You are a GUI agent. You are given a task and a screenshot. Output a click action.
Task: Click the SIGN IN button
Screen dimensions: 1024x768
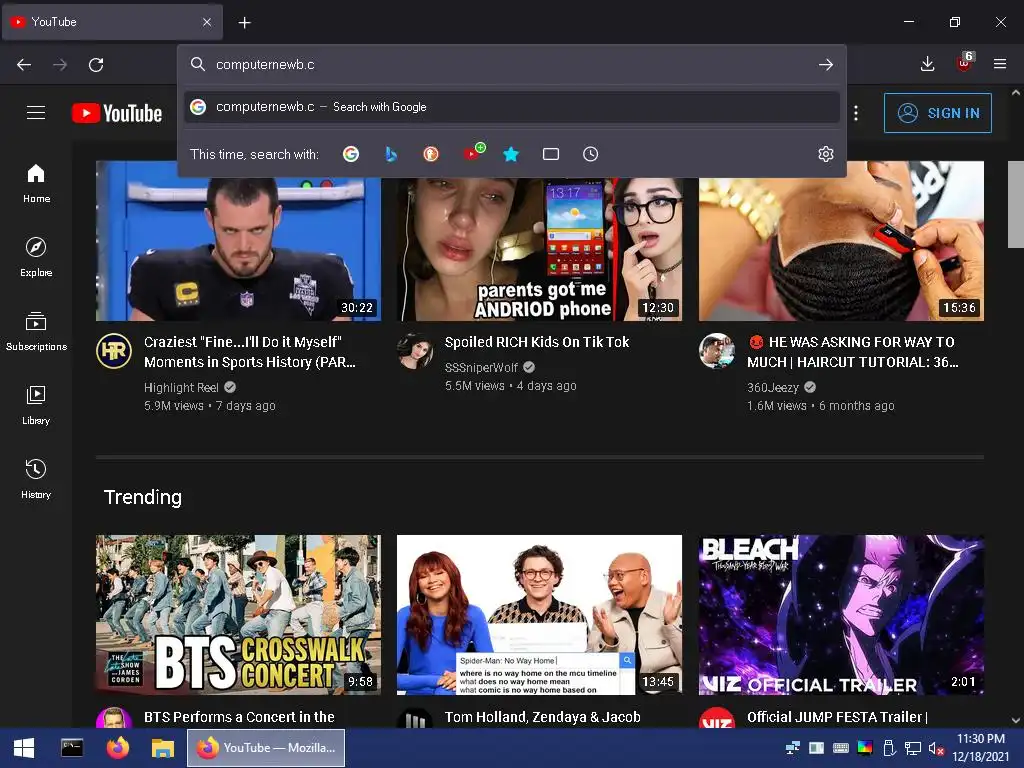[937, 113]
